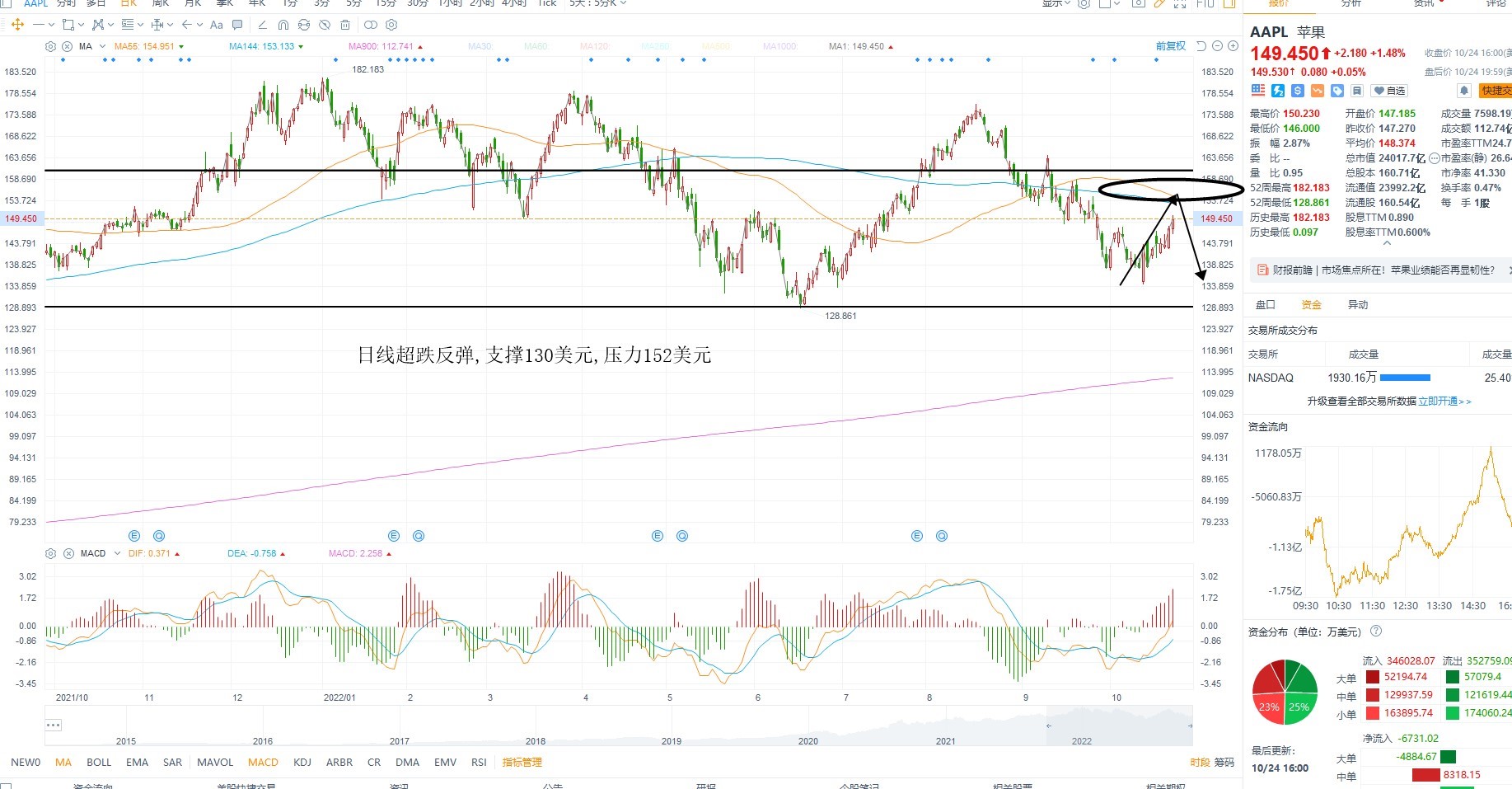Expand the line tool dropdown arrow

coord(51,25)
